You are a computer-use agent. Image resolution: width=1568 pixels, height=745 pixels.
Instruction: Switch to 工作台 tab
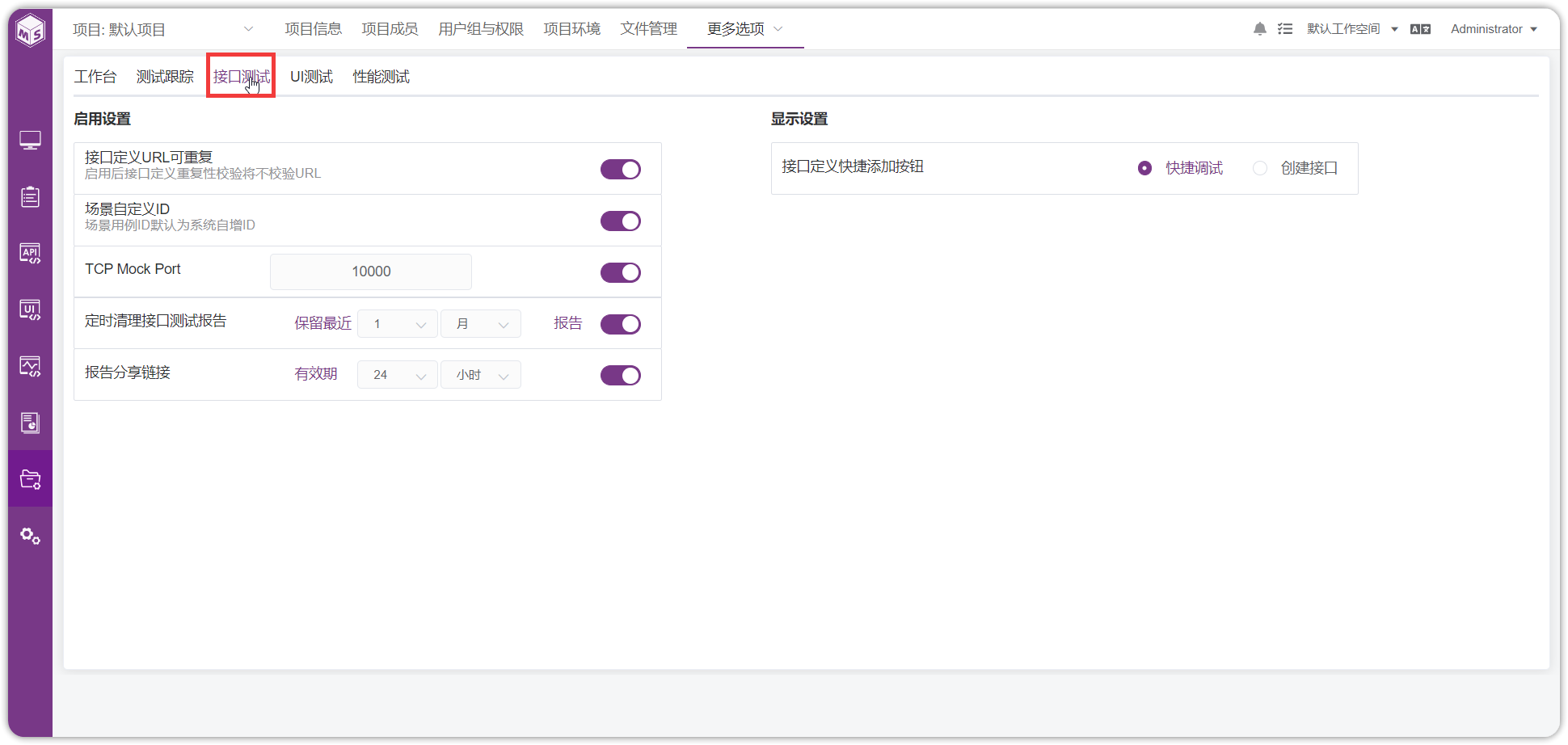click(95, 77)
